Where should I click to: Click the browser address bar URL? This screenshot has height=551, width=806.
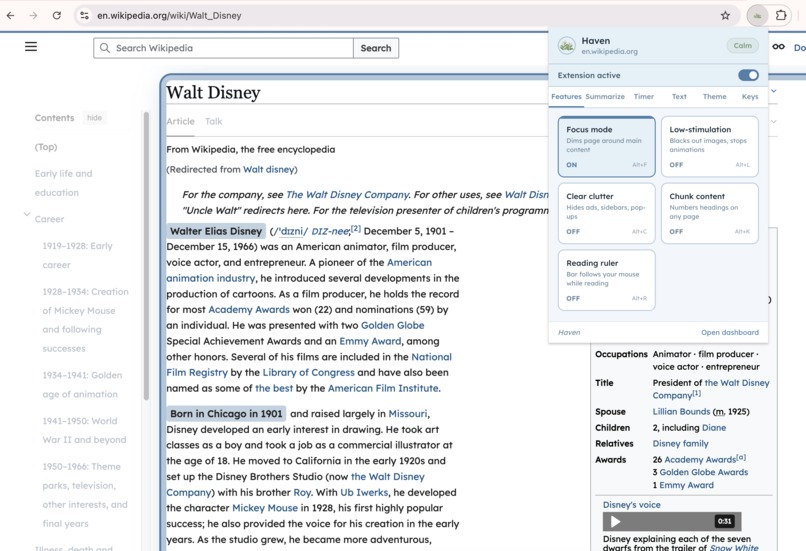coord(169,15)
